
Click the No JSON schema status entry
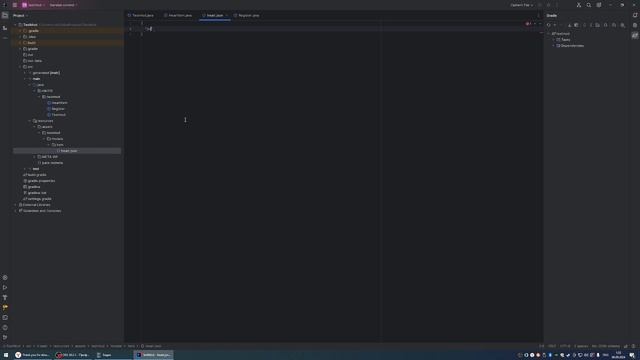606,346
